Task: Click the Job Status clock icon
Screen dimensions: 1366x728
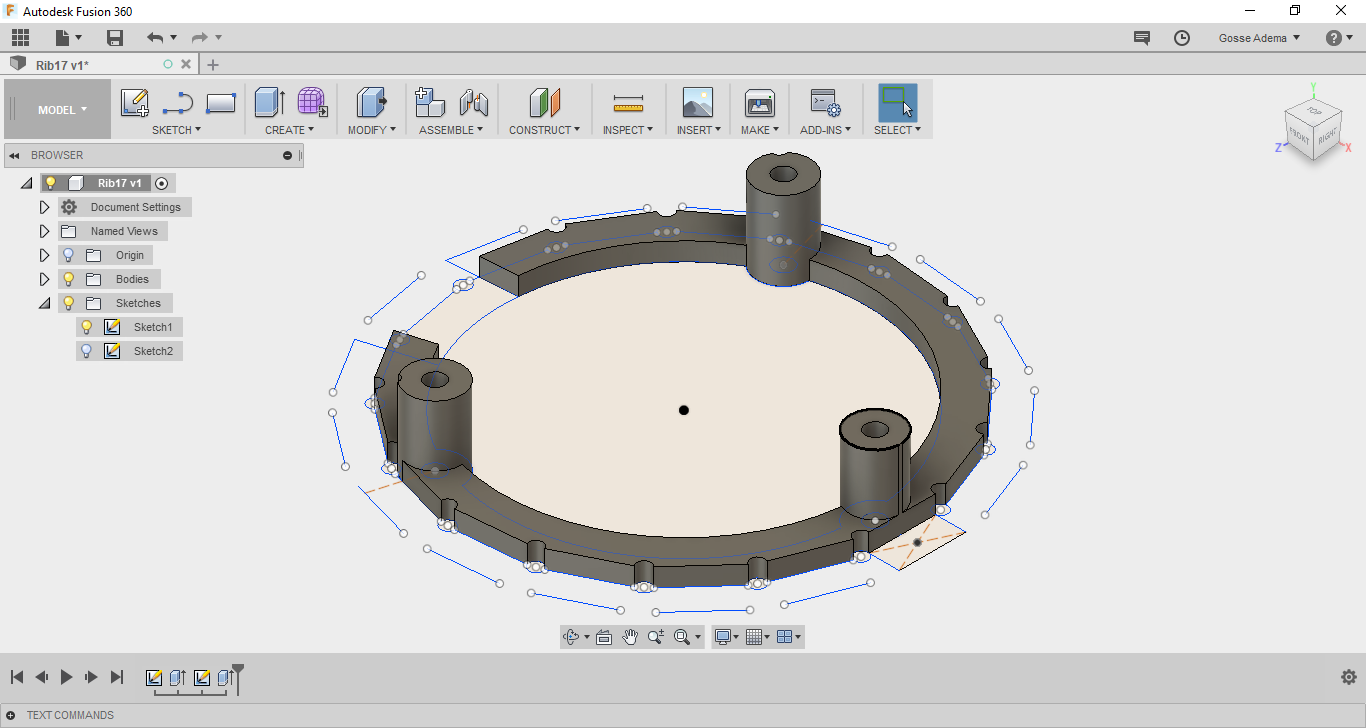Action: [x=1182, y=38]
